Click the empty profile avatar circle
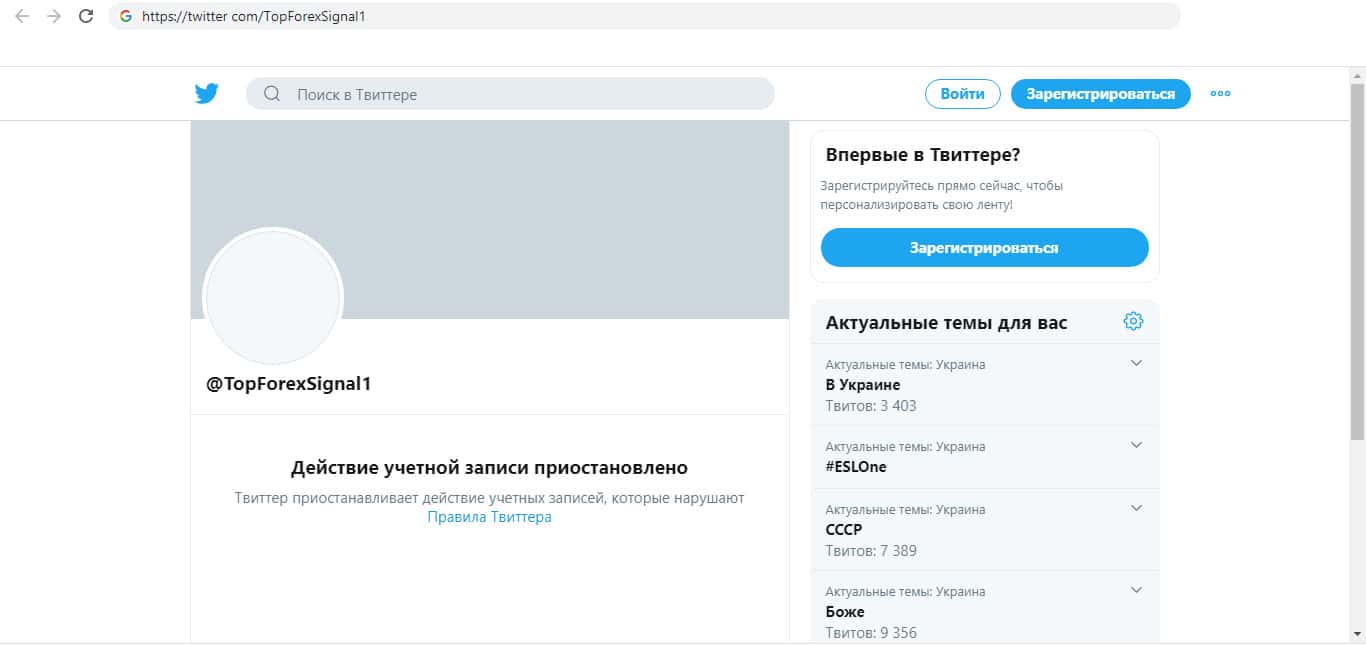Image resolution: width=1366 pixels, height=646 pixels. point(273,298)
